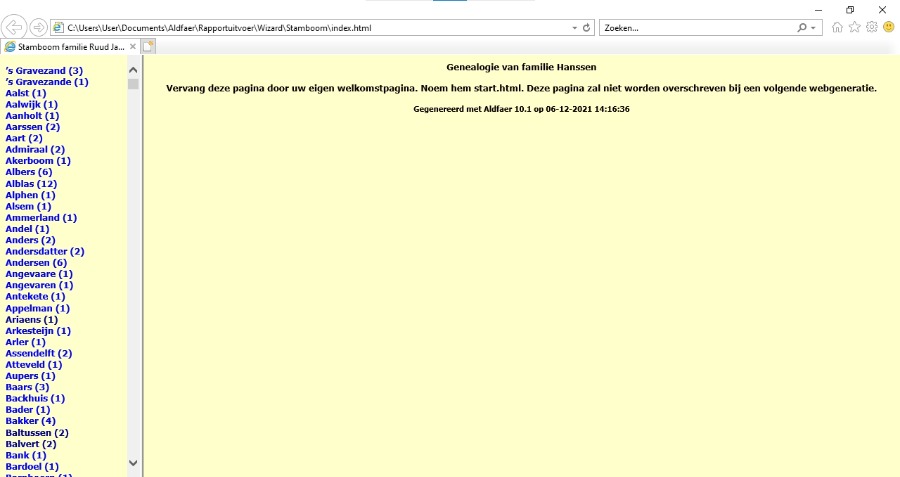This screenshot has height=477, width=900.
Task: Open a new tab with the blank tab button
Action: pyautogui.click(x=149, y=46)
